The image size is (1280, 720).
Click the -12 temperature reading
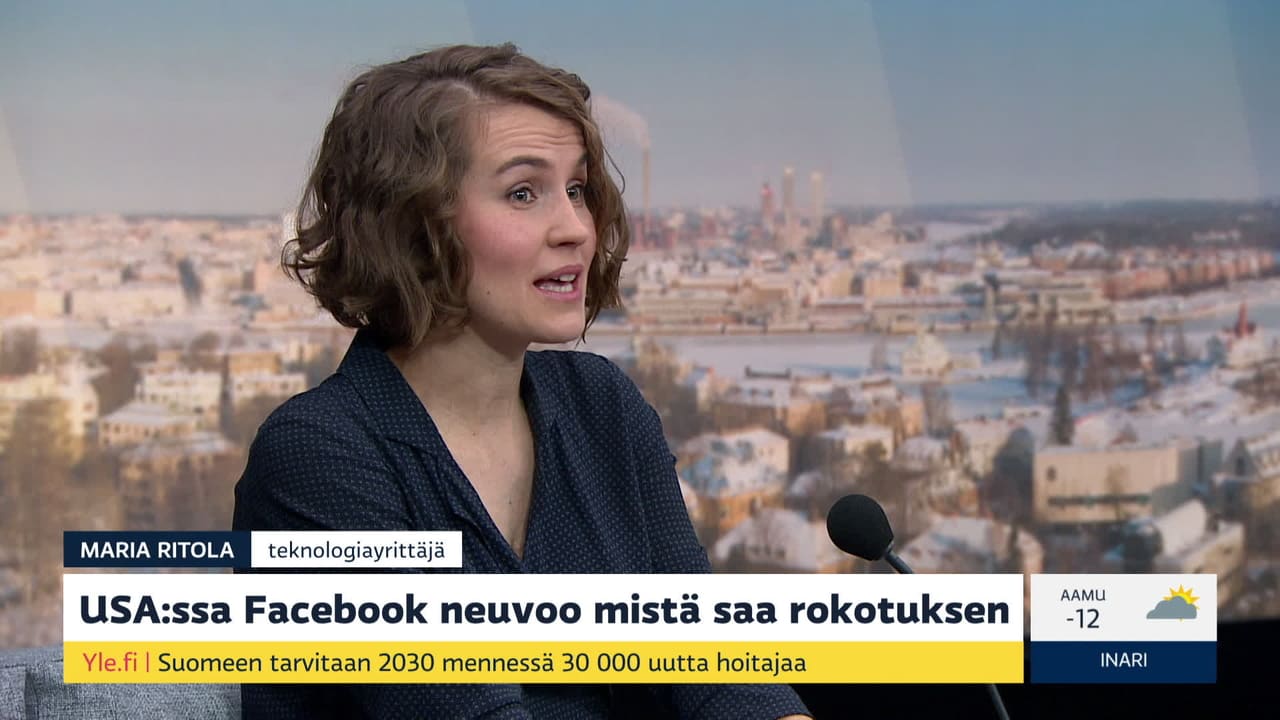(1082, 619)
